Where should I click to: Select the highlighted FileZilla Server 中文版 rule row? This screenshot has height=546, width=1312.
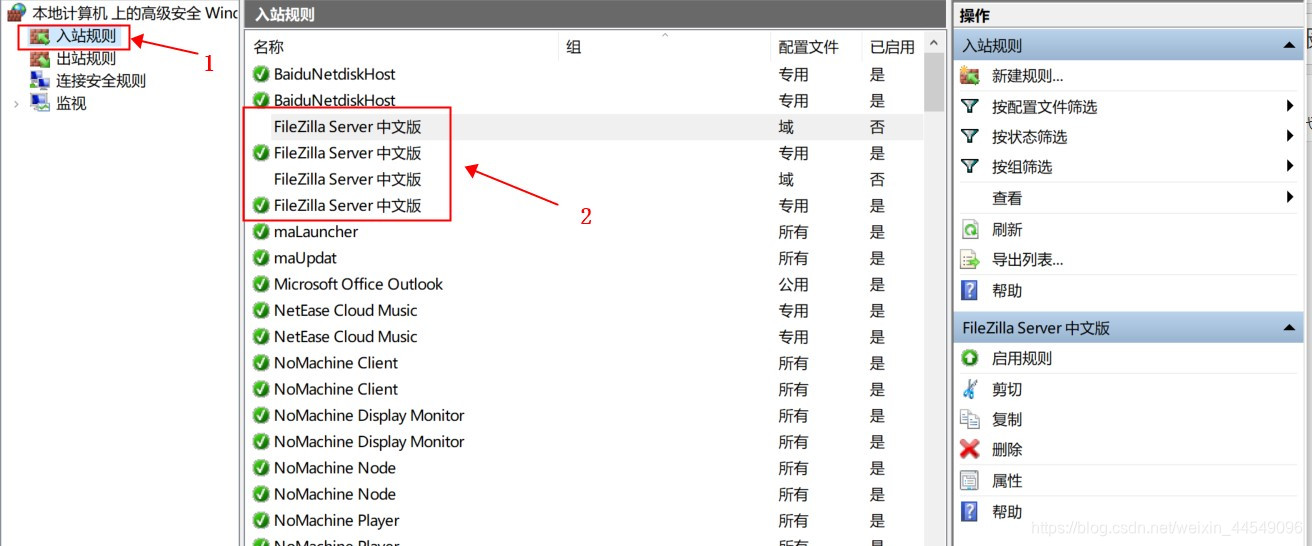click(584, 127)
